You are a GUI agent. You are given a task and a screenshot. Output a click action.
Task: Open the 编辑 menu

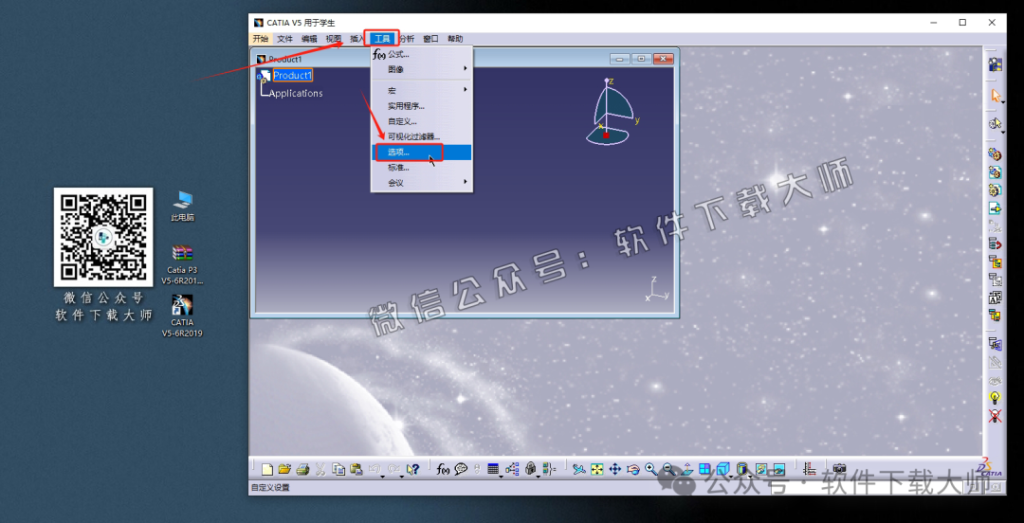click(309, 39)
